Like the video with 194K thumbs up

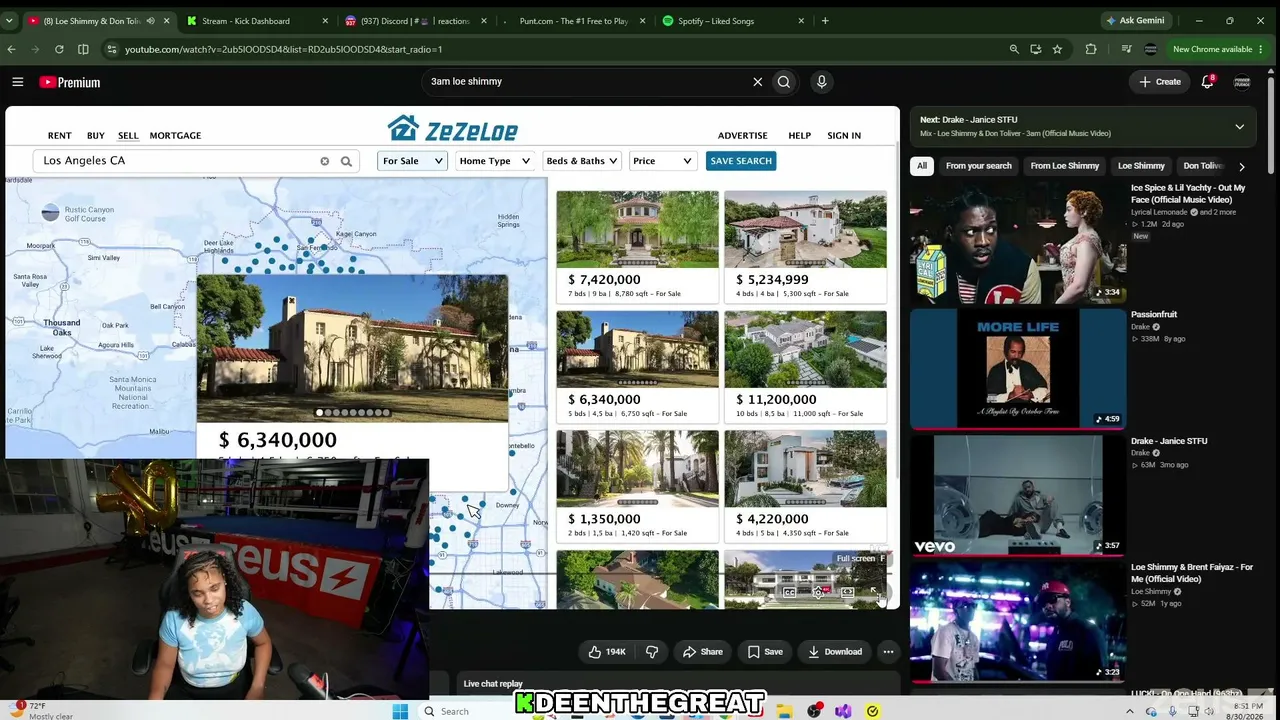point(607,652)
